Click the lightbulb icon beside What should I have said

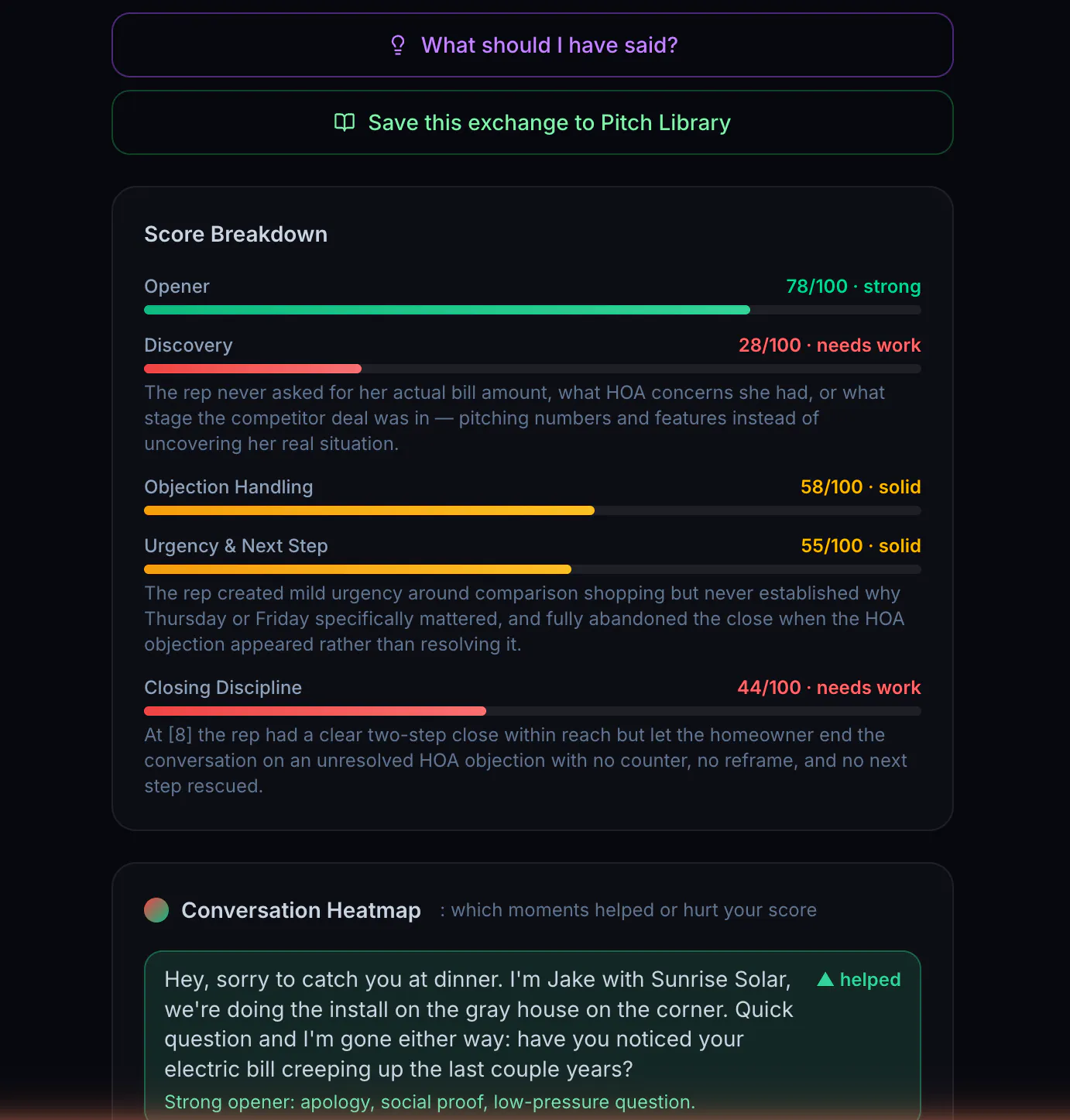click(x=398, y=45)
